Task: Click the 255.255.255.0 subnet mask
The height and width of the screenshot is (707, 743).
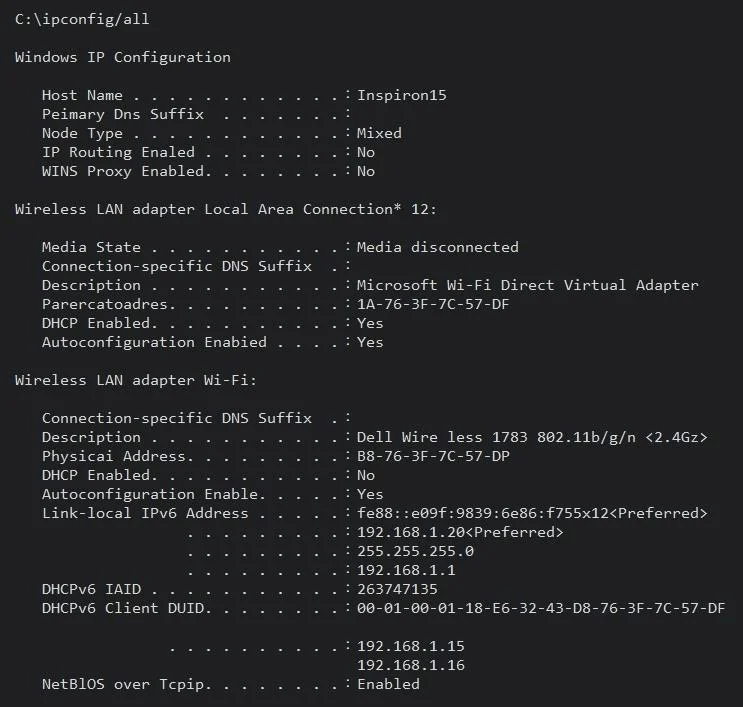Action: coord(415,551)
